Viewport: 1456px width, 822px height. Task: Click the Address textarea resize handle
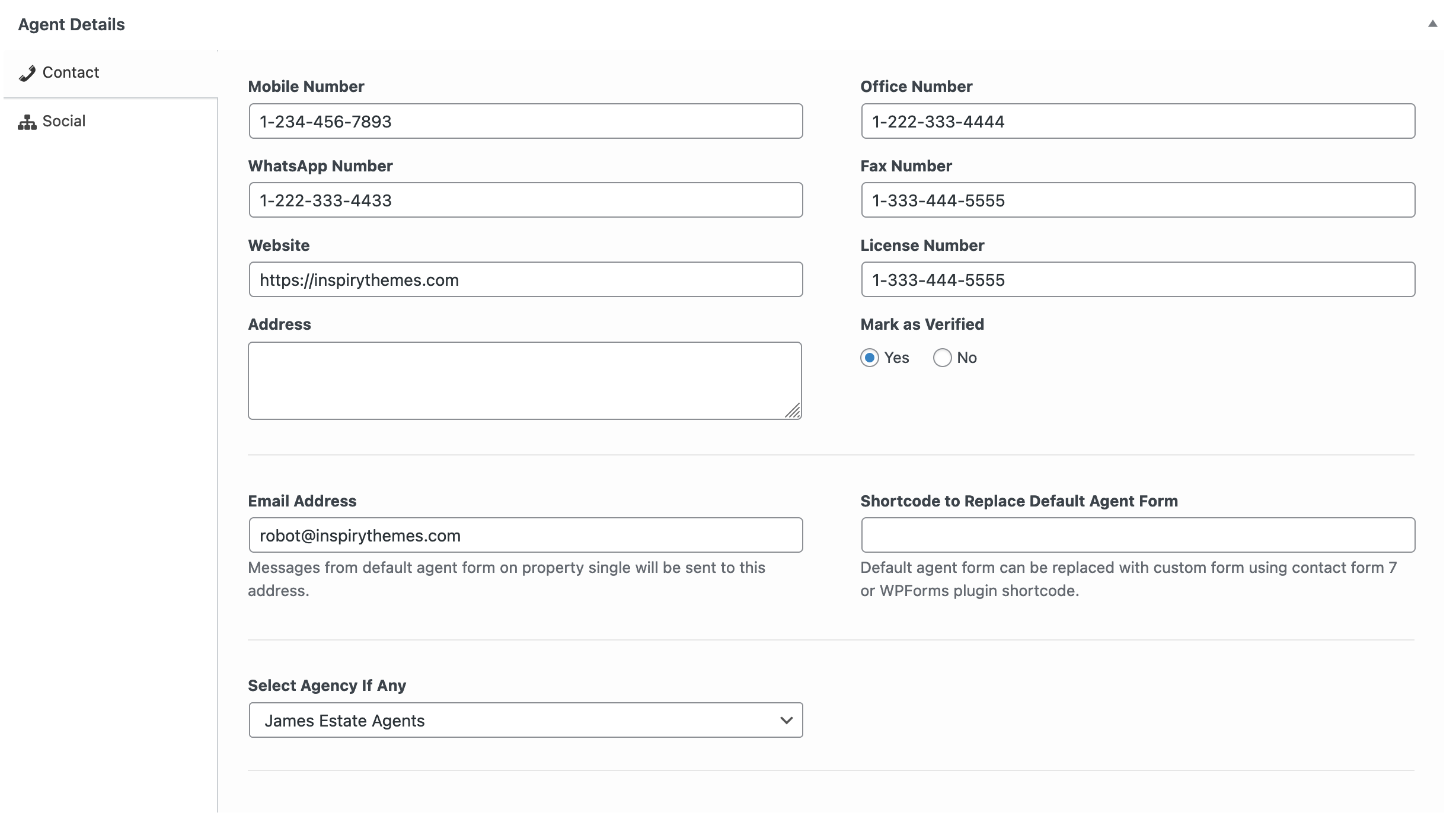tap(793, 411)
